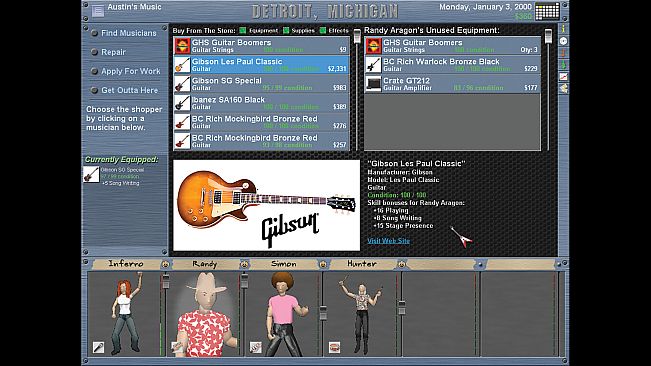
Task: Click the GHS Guitar Boomers store item icon
Action: tap(182, 46)
